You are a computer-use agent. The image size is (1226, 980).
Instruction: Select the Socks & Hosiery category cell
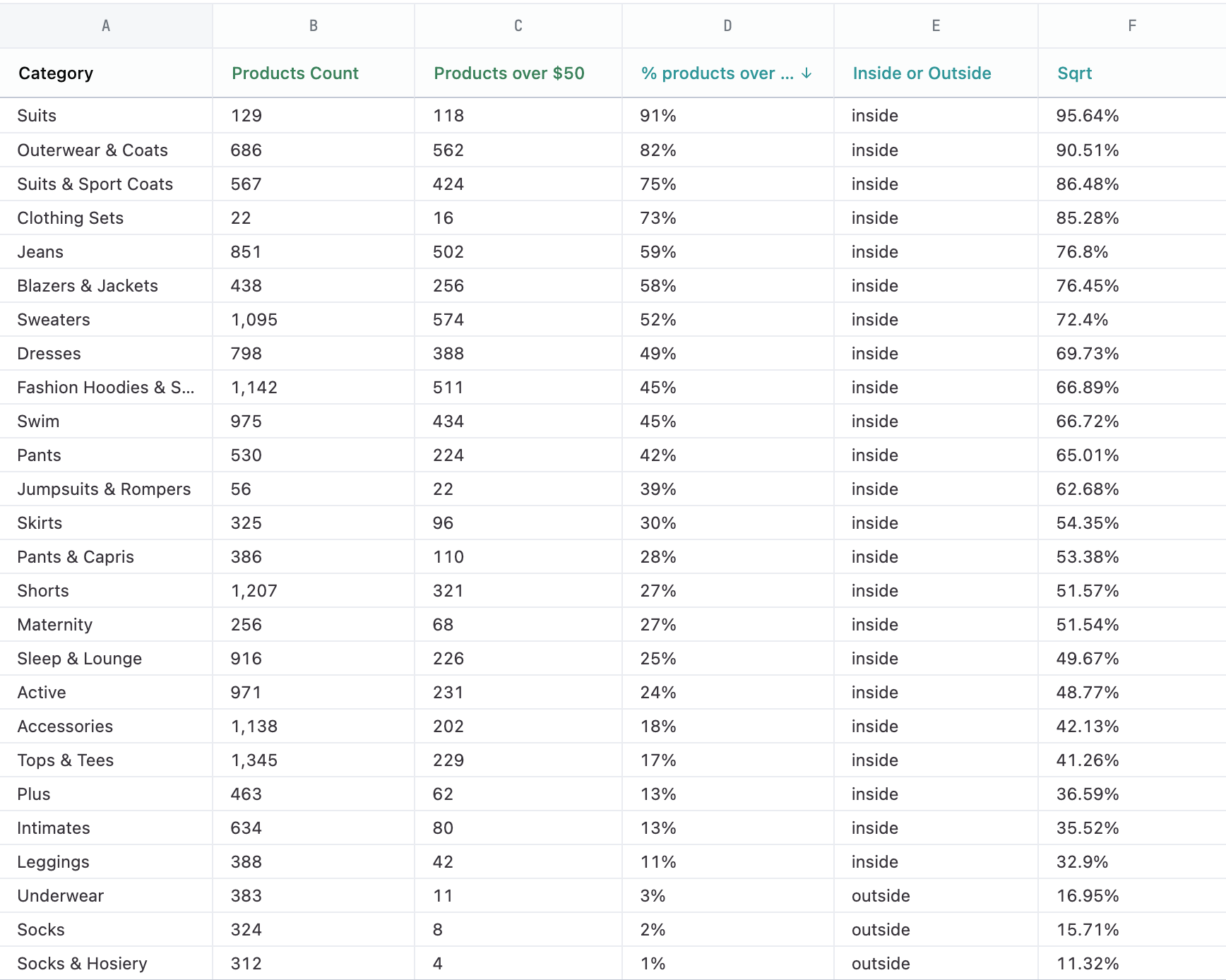(x=82, y=964)
